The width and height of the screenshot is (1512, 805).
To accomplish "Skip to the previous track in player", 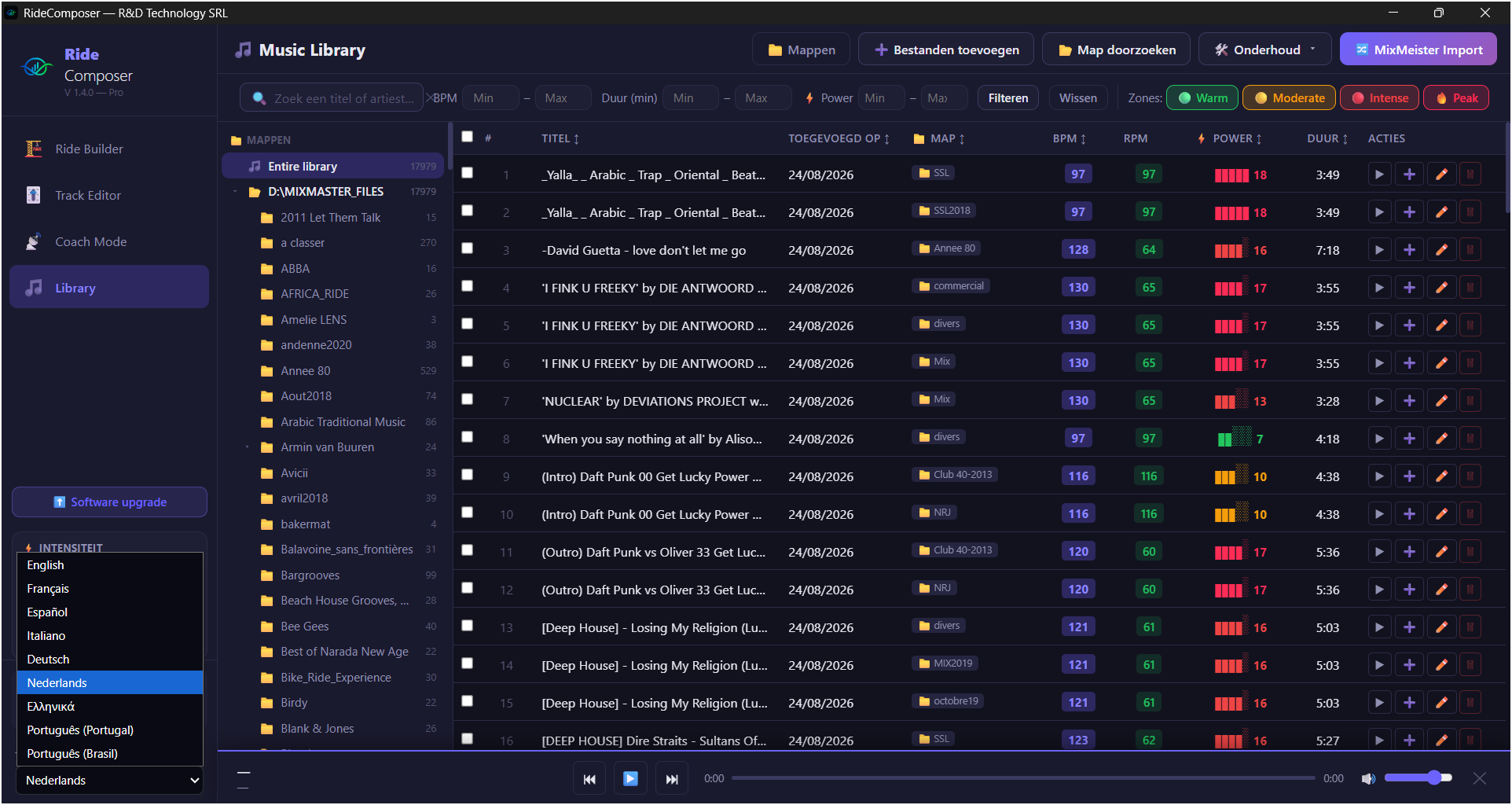I will pos(589,779).
